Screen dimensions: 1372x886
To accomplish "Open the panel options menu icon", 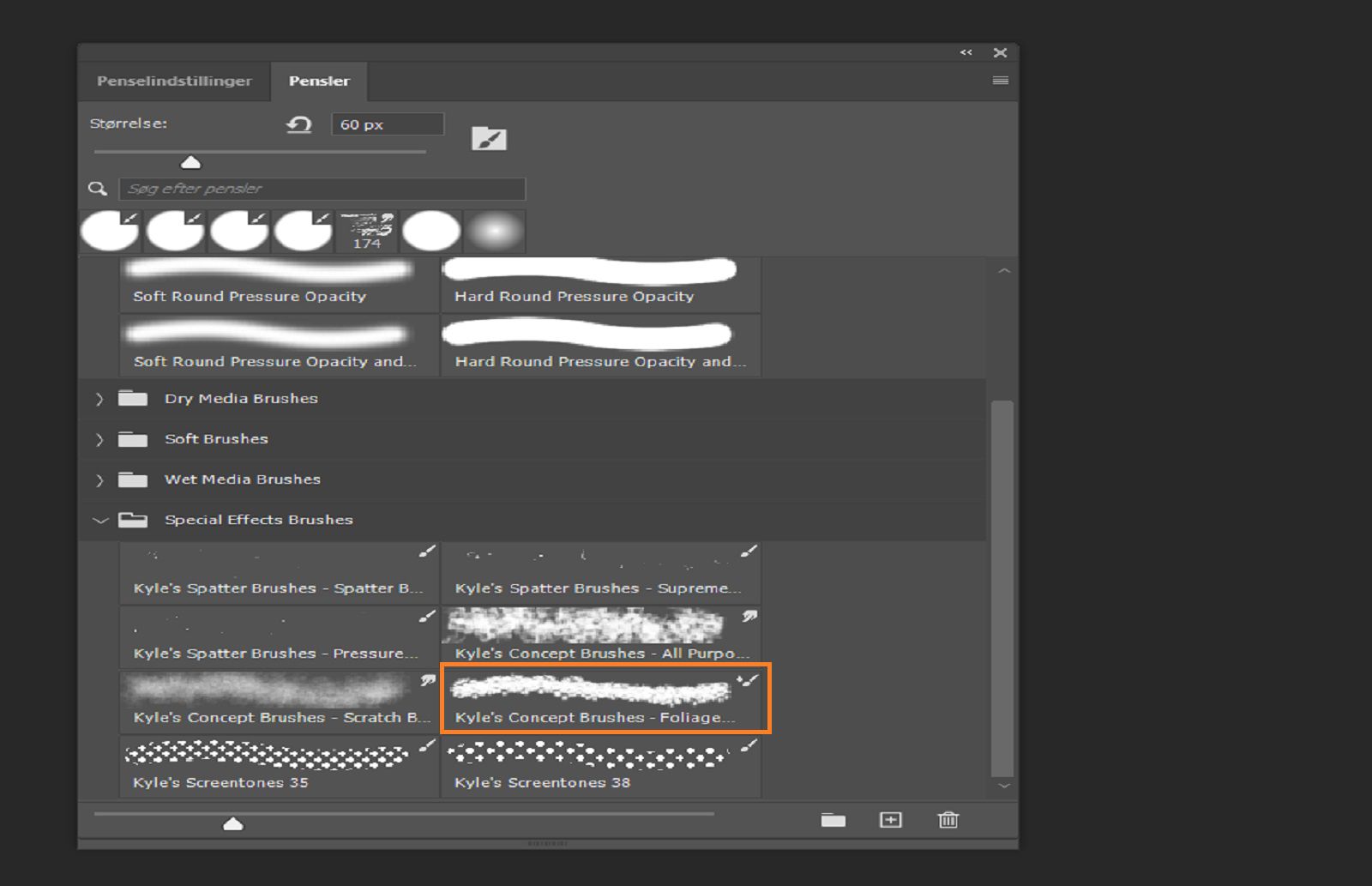I will (1000, 81).
